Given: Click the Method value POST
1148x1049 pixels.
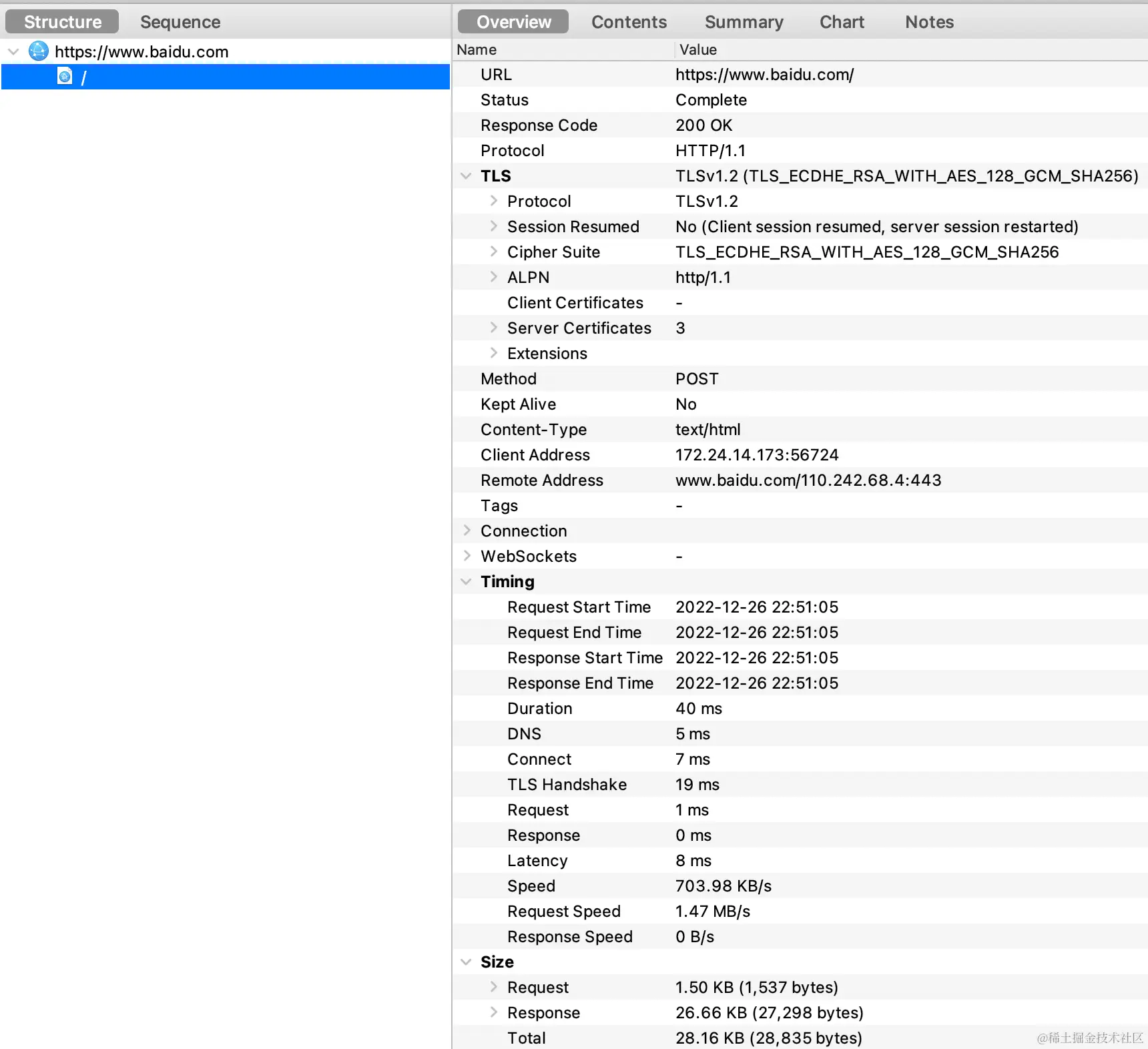Looking at the screenshot, I should click(697, 379).
